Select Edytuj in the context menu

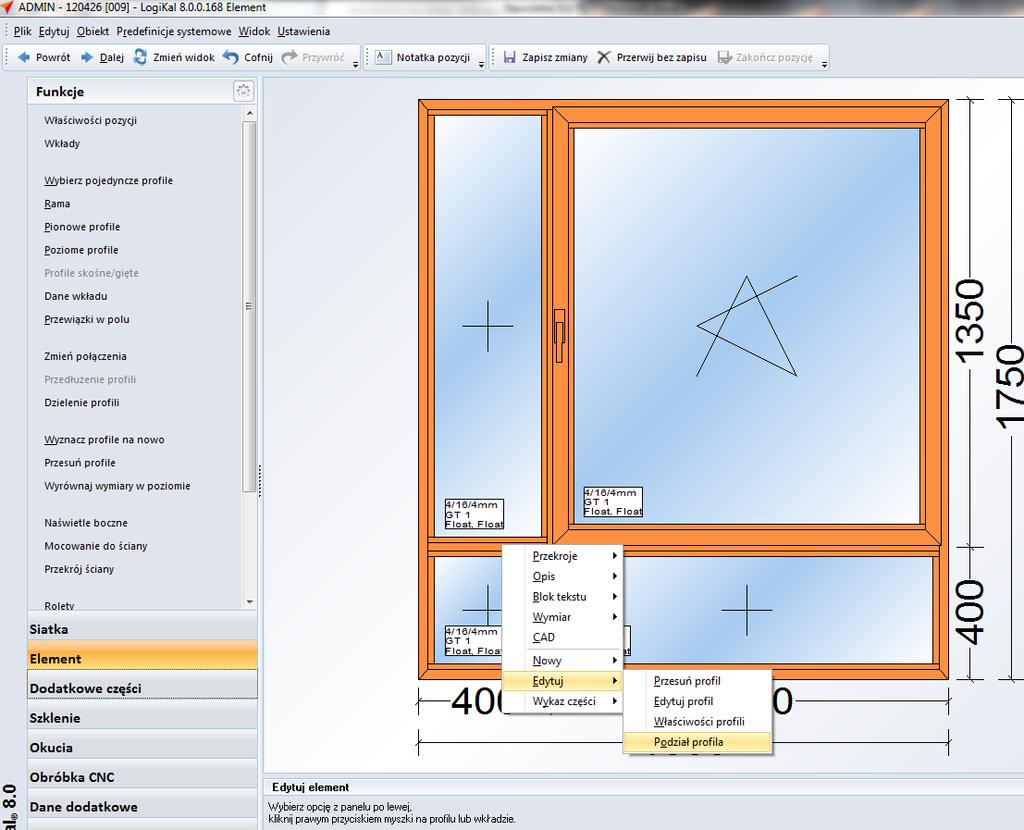[x=562, y=681]
